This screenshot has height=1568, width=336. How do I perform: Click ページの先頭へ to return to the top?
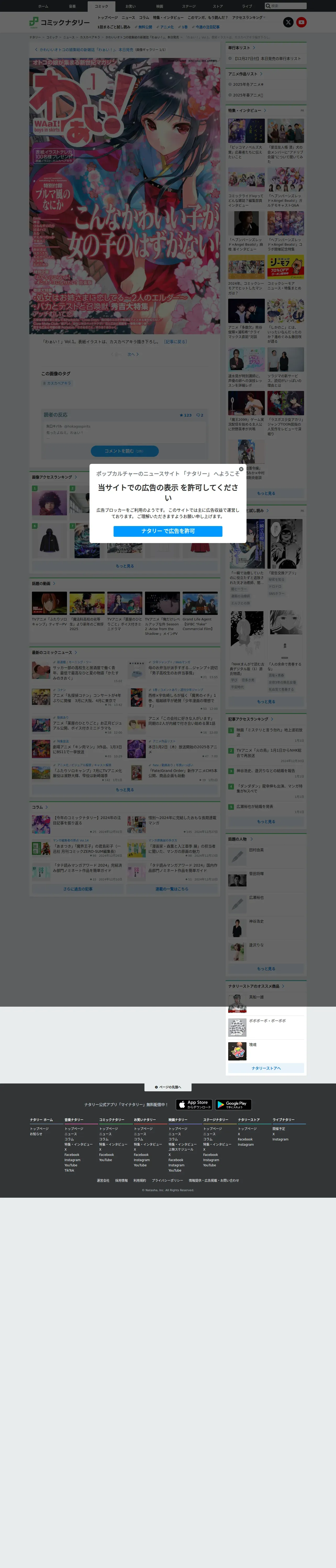168,1087
